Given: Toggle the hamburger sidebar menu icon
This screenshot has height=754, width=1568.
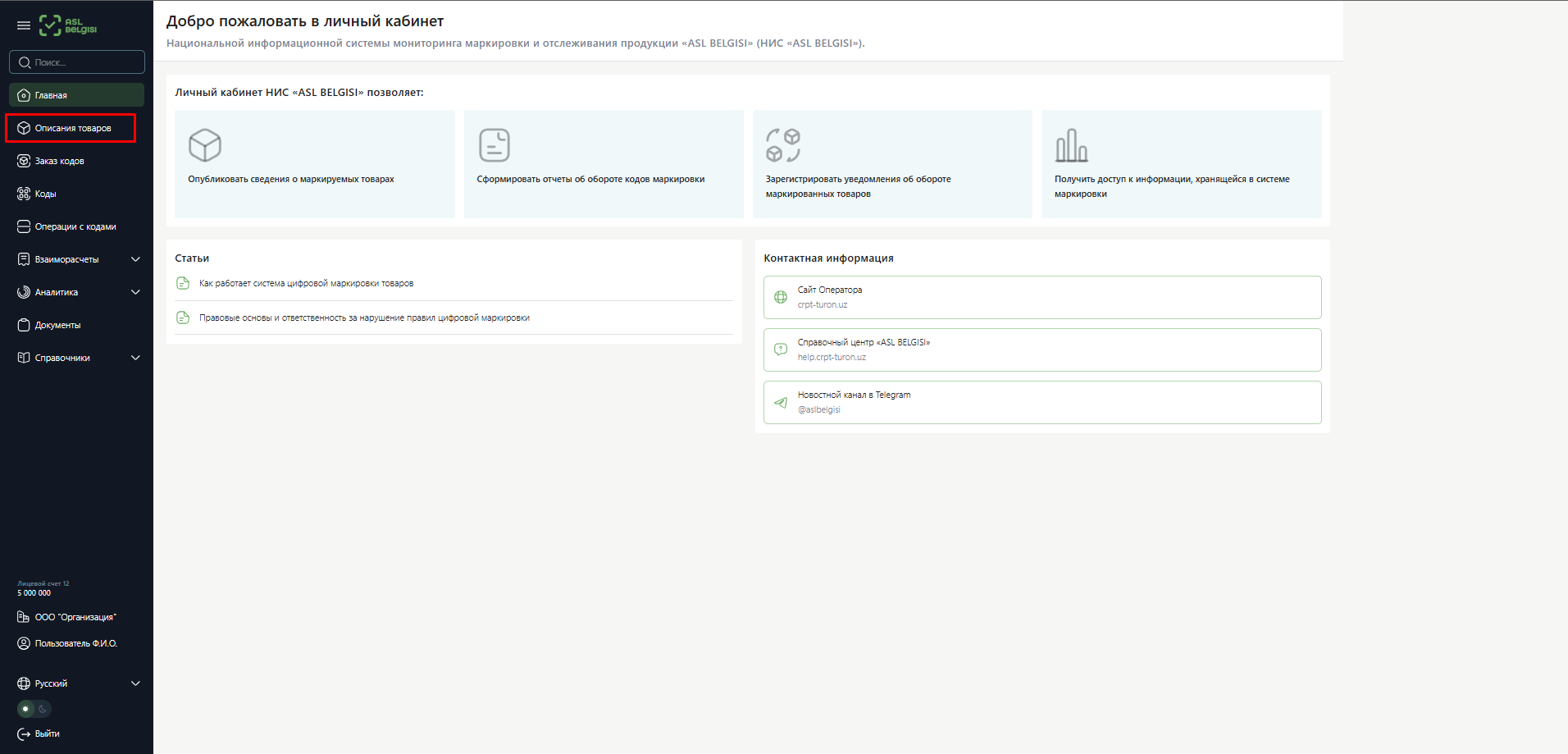Looking at the screenshot, I should pos(24,25).
